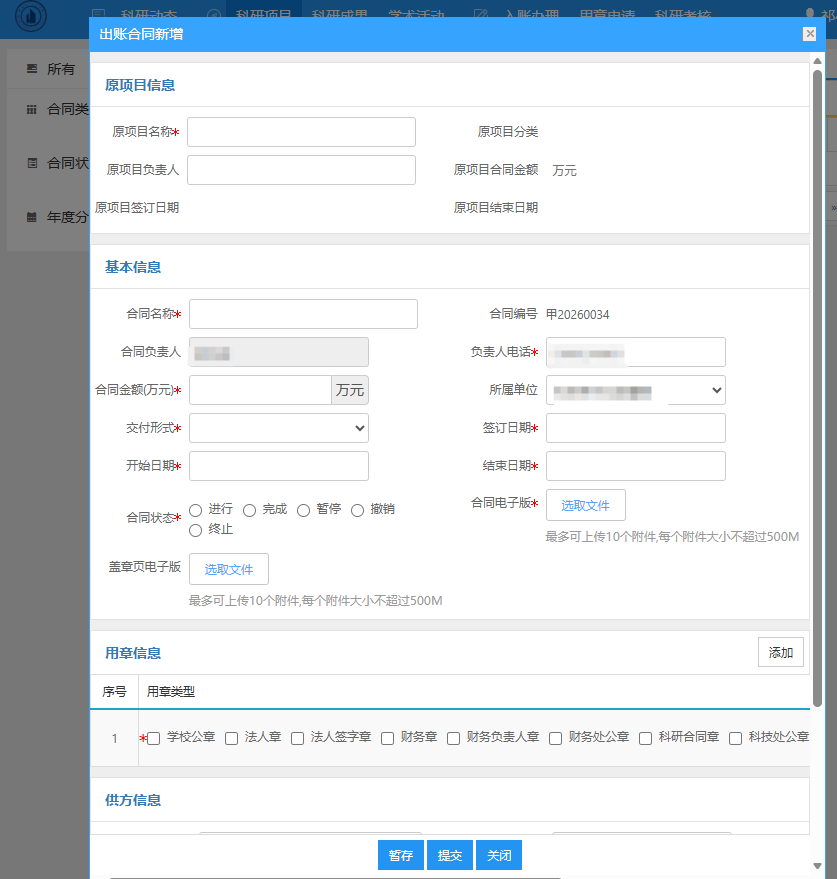The image size is (837, 879).
Task: Click 选取文件 for 盖章页电子版
Action: 229,569
